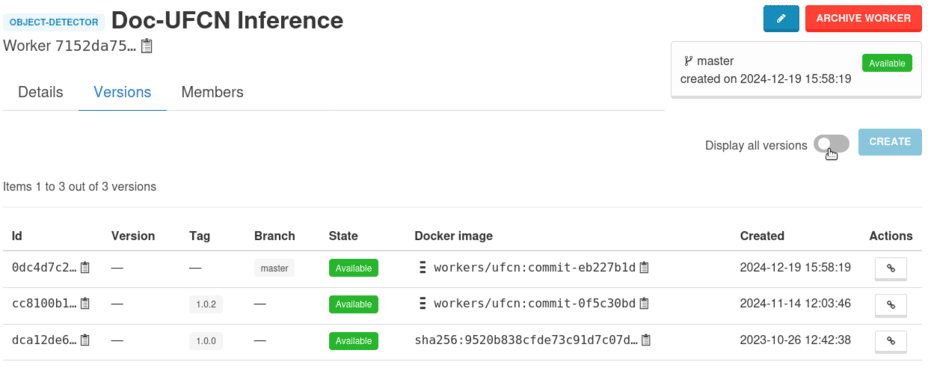This screenshot has width=928, height=371.
Task: Click the link action icon for version 1.0.2
Action: click(x=891, y=305)
